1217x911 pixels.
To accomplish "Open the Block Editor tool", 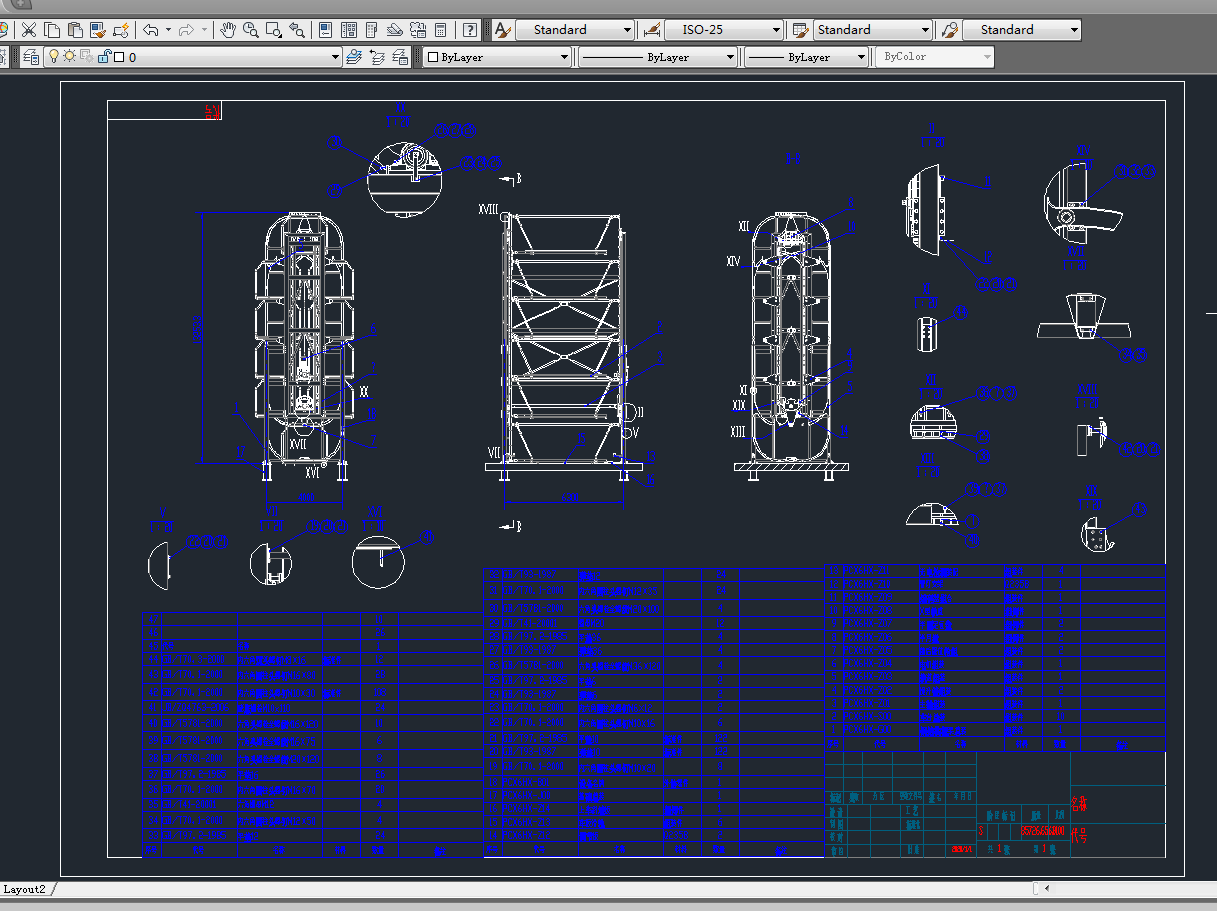I will click(120, 30).
